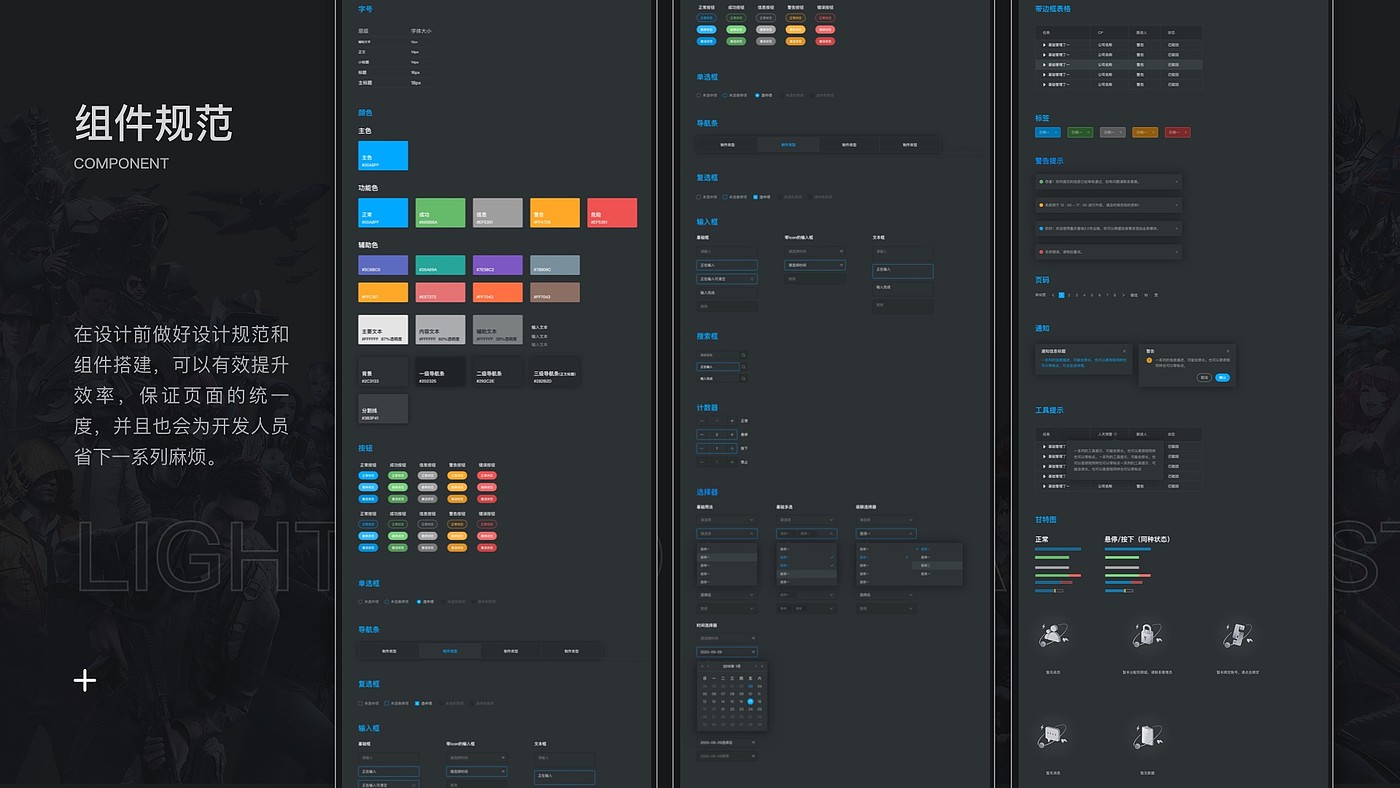Viewport: 1400px width, 788px height.
Task: Select 未选悬停态 radio button in middle artboard
Action: pos(726,95)
